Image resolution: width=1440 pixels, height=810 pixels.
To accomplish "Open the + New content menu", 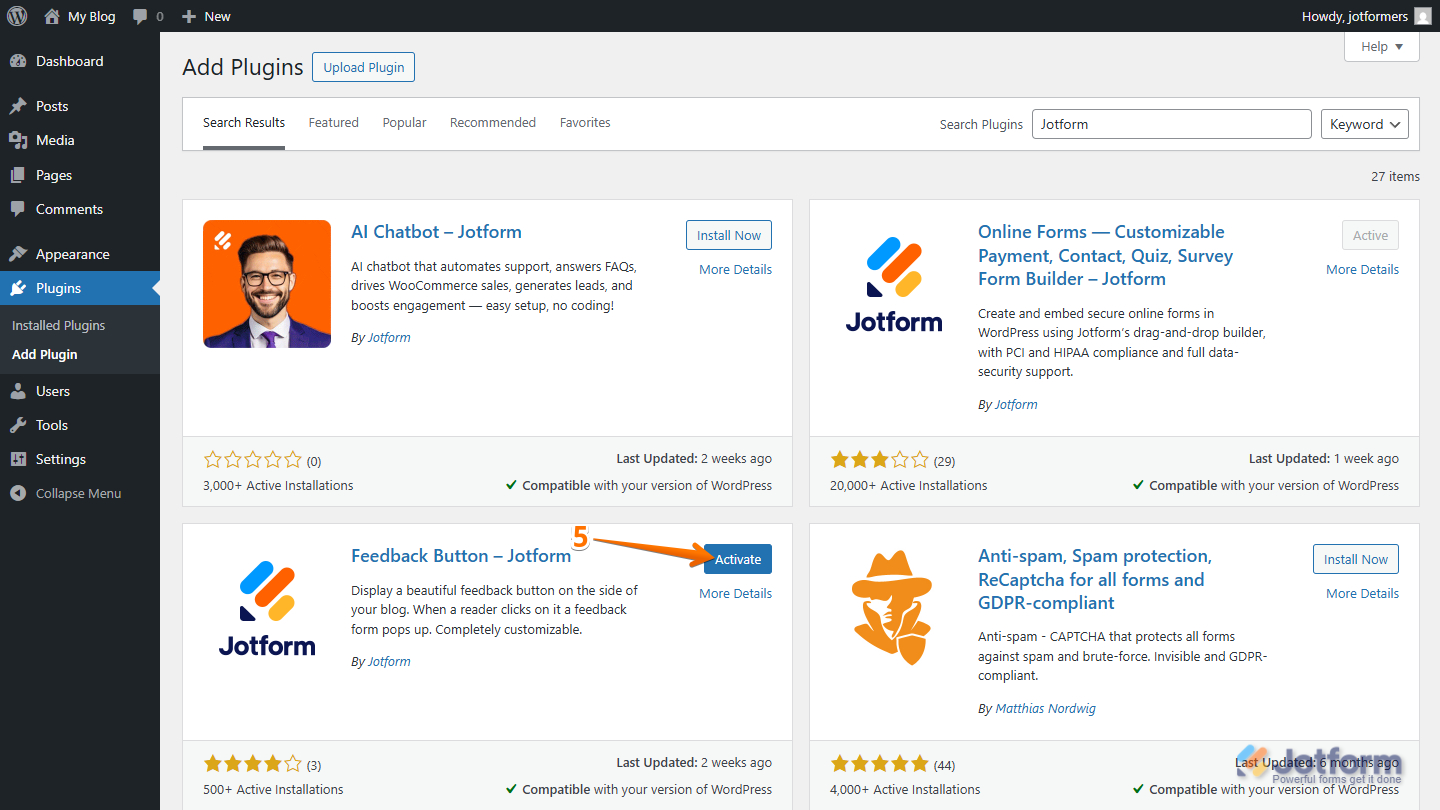I will pos(206,16).
